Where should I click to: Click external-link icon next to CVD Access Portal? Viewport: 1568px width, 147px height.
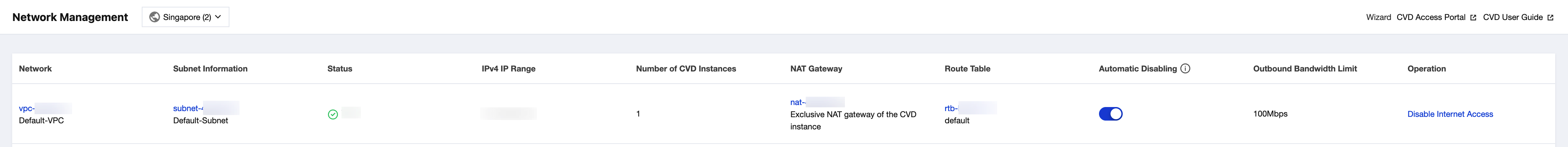pos(1473,18)
